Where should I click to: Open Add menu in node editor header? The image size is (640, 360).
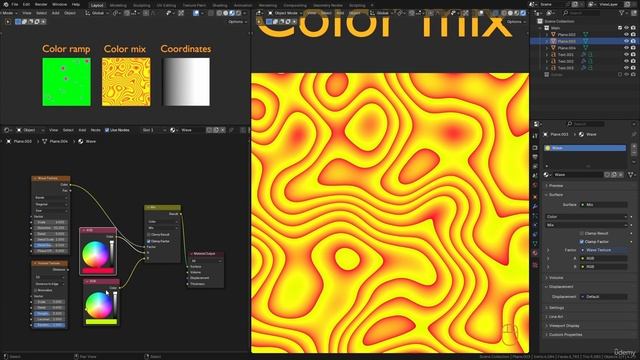[x=82, y=130]
